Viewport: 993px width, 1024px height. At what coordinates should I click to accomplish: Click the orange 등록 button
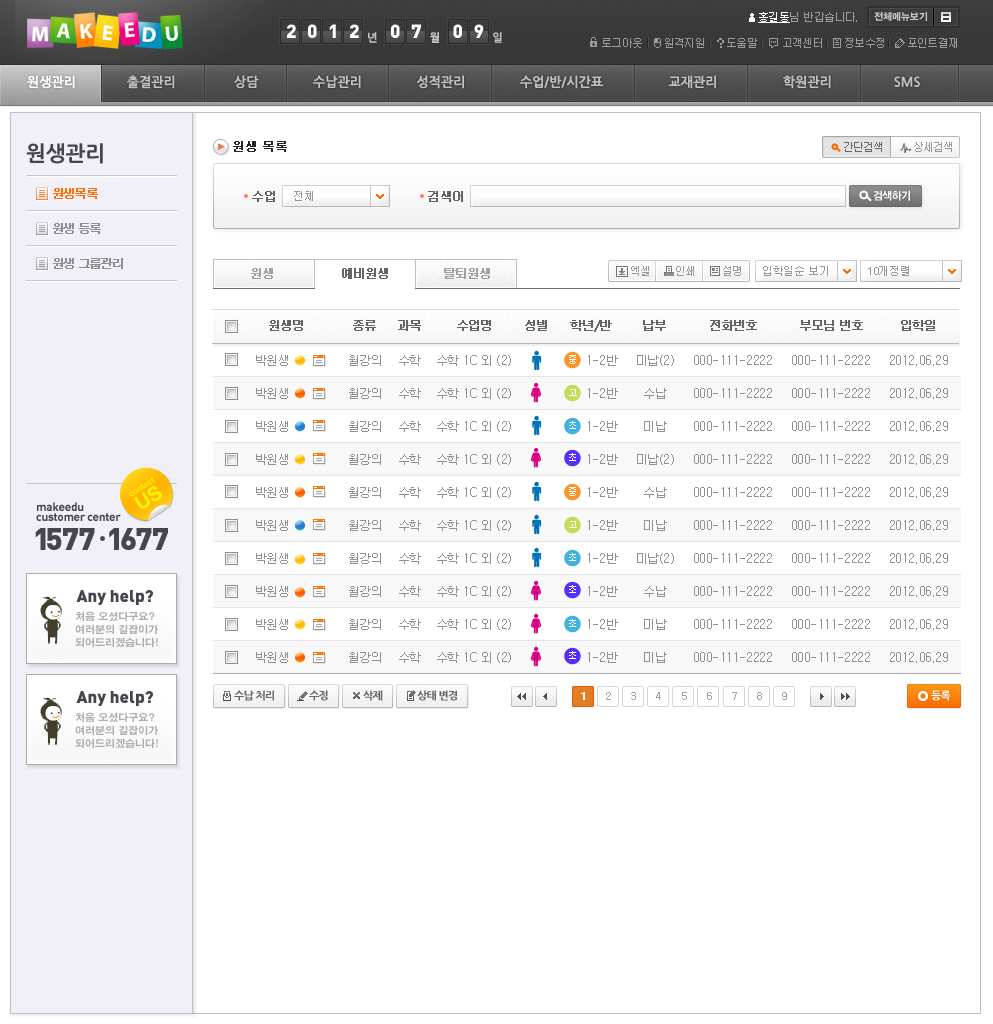933,696
